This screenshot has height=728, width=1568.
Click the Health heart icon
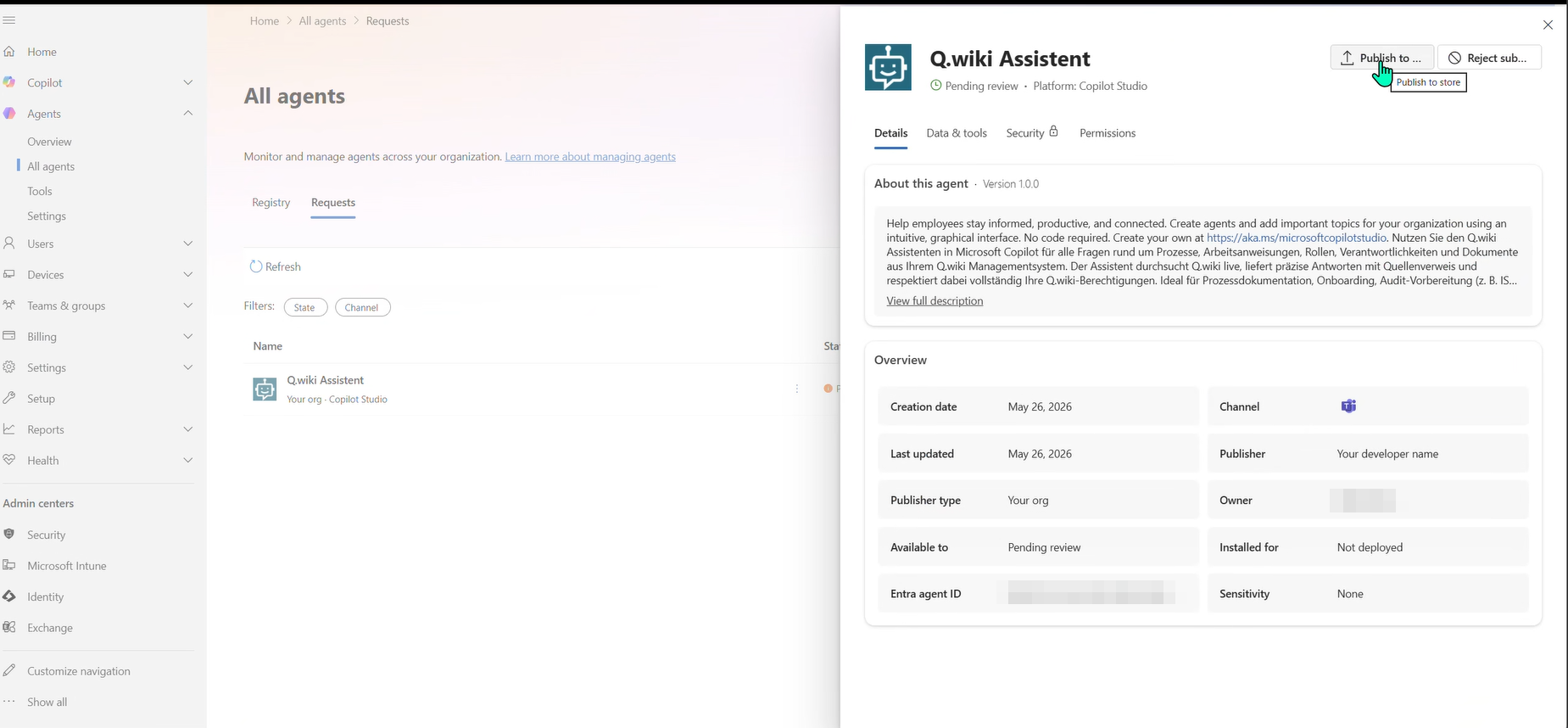[9, 460]
